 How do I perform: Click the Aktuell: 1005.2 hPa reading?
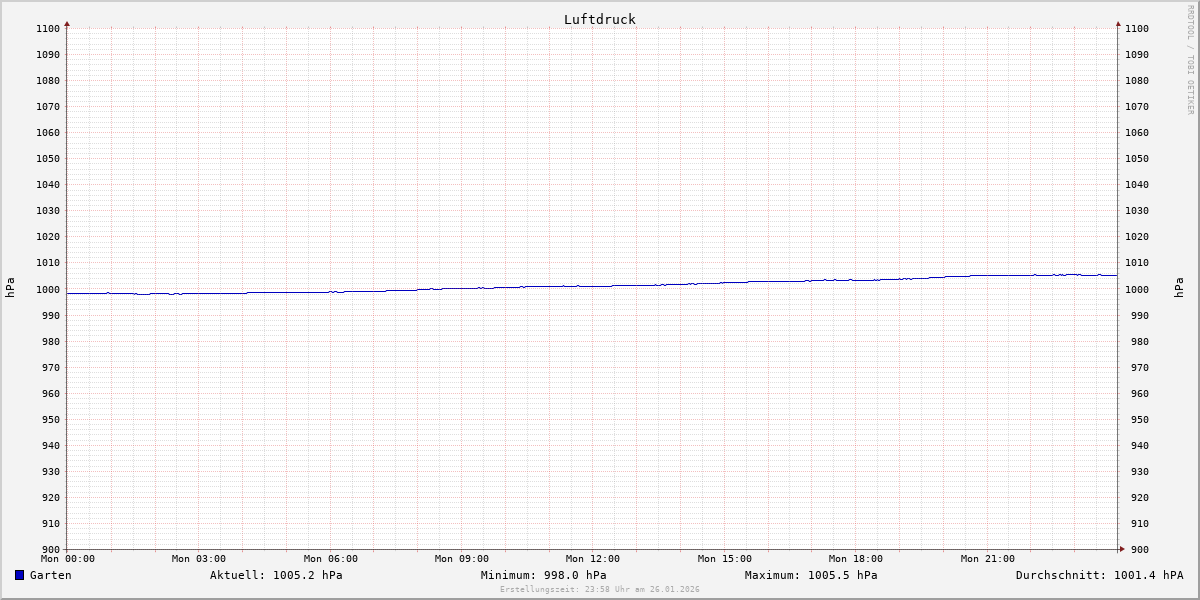tap(276, 575)
